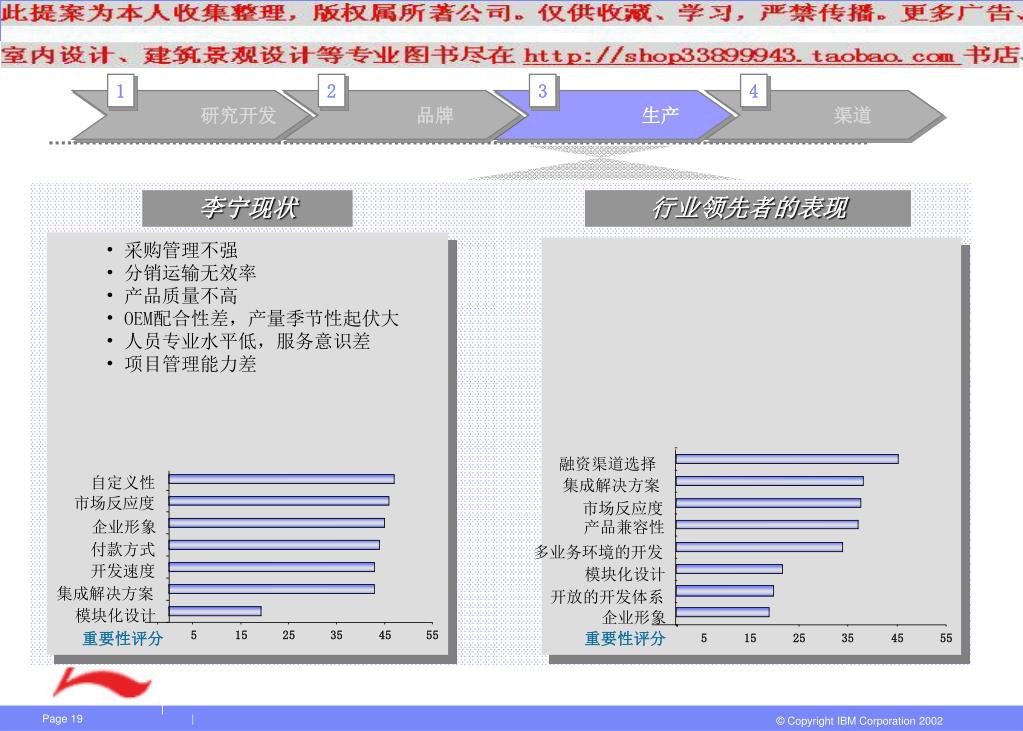The width and height of the screenshot is (1023, 731).
Task: Click the 模块化设计 bar in left chart
Action: pos(215,611)
